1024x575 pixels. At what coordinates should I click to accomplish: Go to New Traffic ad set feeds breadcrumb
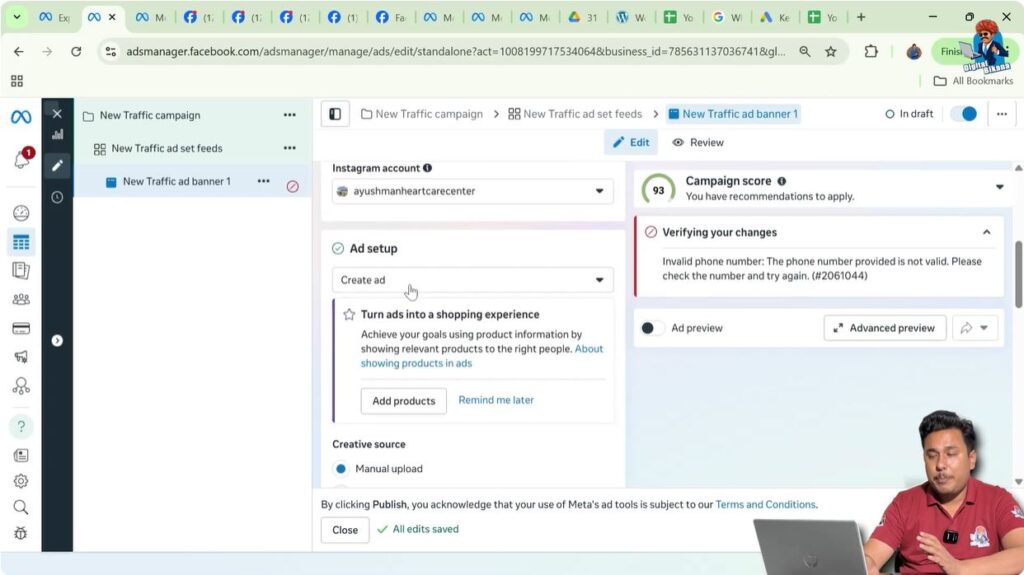(x=575, y=114)
